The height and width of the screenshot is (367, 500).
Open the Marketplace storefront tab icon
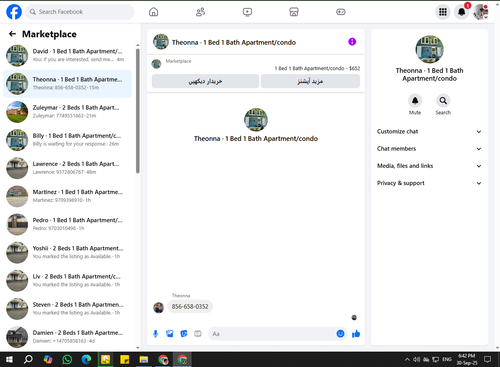294,12
